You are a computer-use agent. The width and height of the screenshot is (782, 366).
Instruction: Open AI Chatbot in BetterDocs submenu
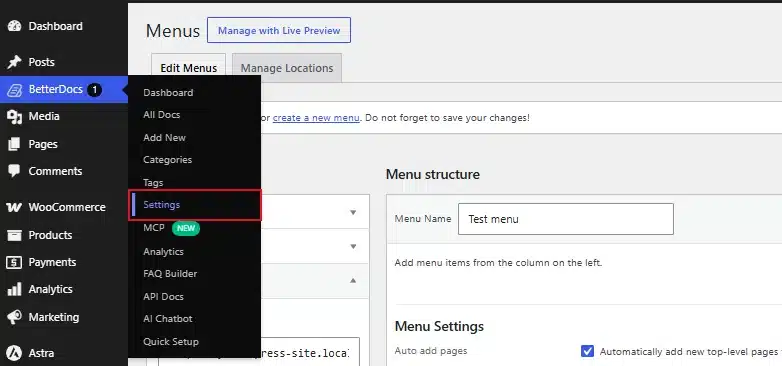click(x=168, y=319)
